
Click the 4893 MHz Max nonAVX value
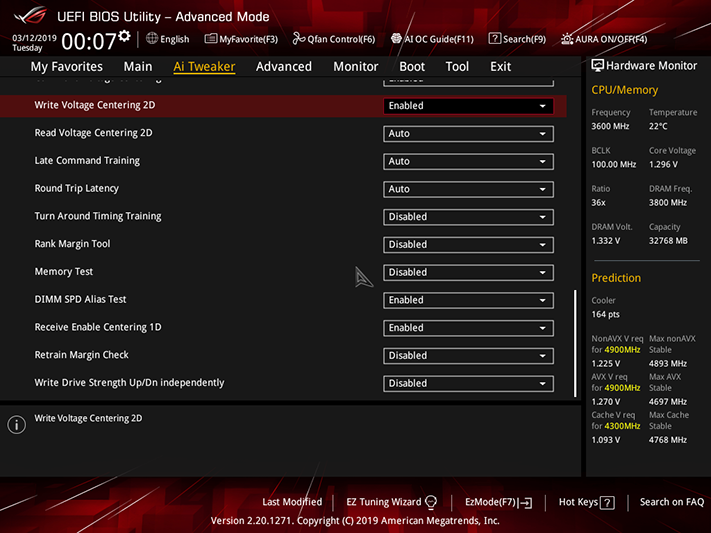pos(668,364)
